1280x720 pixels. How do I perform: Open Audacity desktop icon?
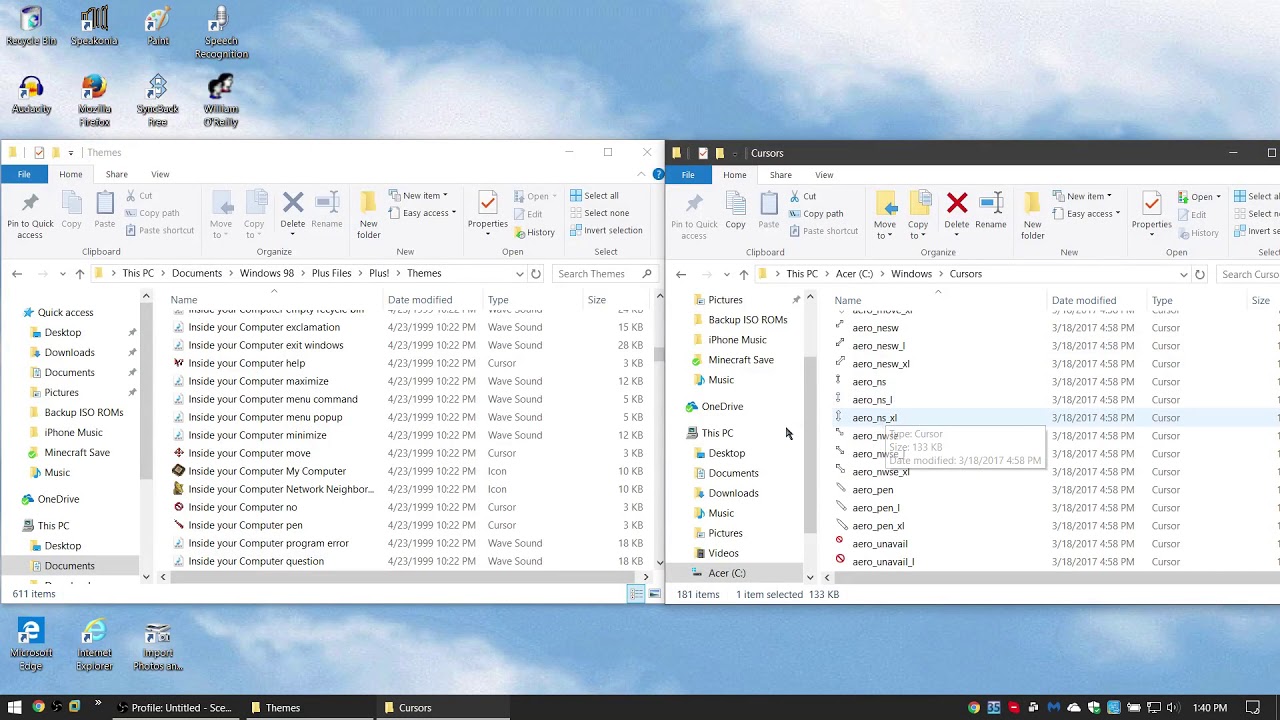(31, 96)
